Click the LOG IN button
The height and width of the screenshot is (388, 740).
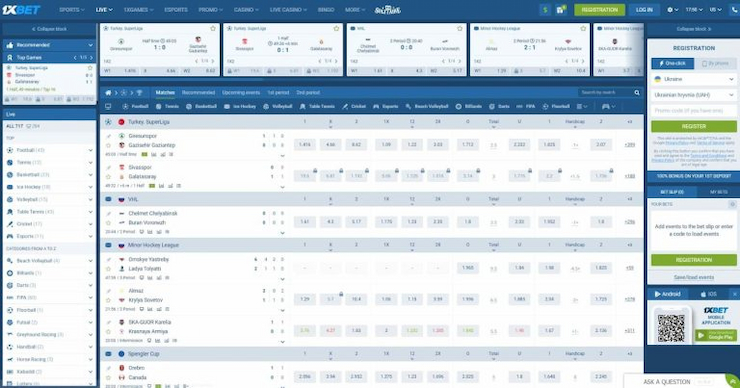(644, 9)
